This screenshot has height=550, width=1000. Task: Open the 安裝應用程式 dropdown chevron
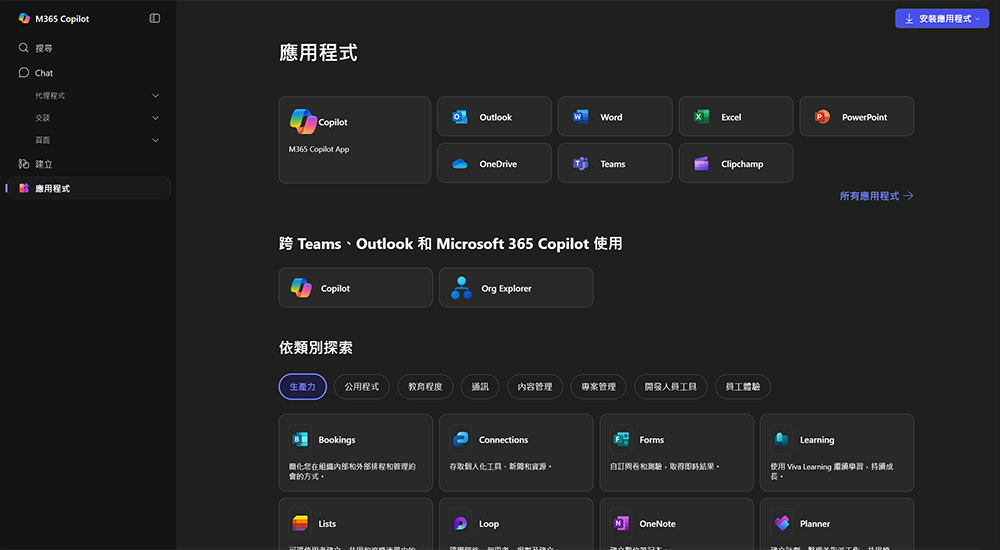click(978, 19)
